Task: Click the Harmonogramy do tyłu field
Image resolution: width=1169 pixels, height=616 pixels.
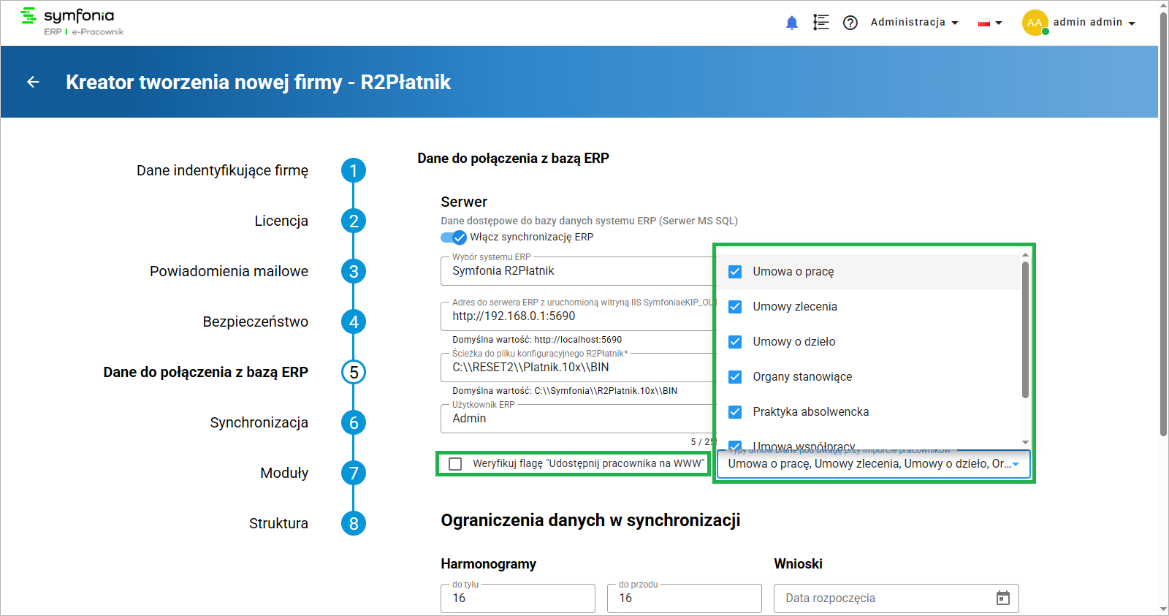Action: (x=518, y=598)
